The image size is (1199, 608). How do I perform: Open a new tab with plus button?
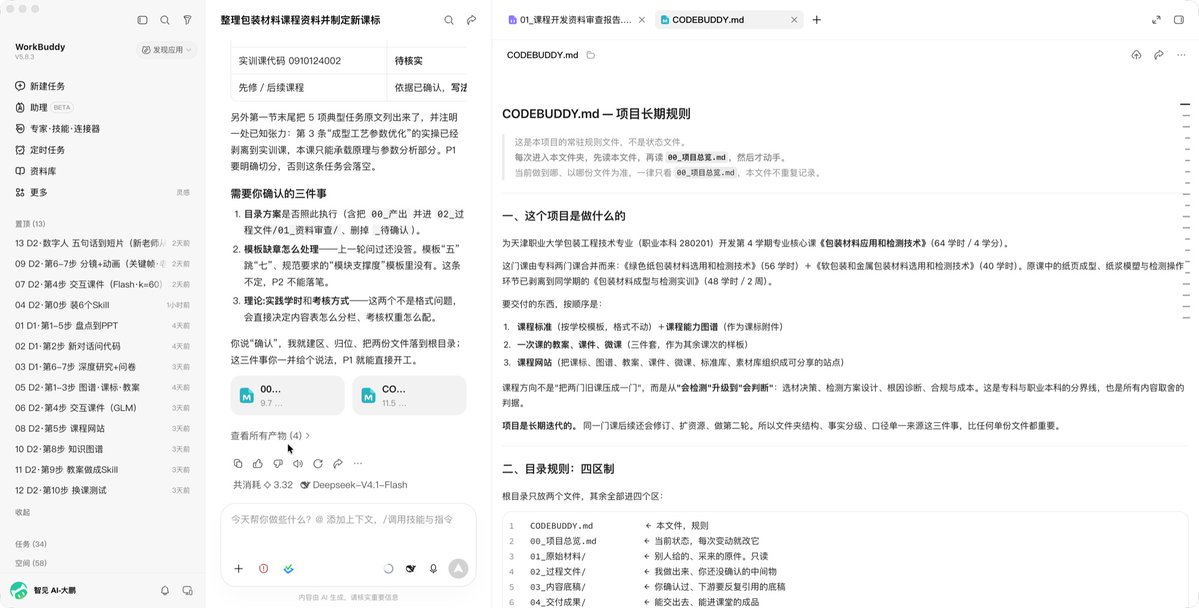[817, 20]
